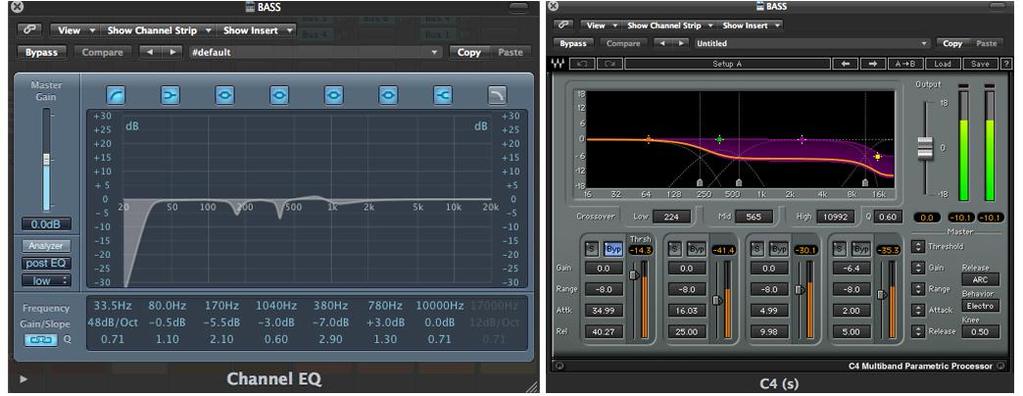
Task: Open the Untitled preset dropdown in C4
Action: (812, 43)
